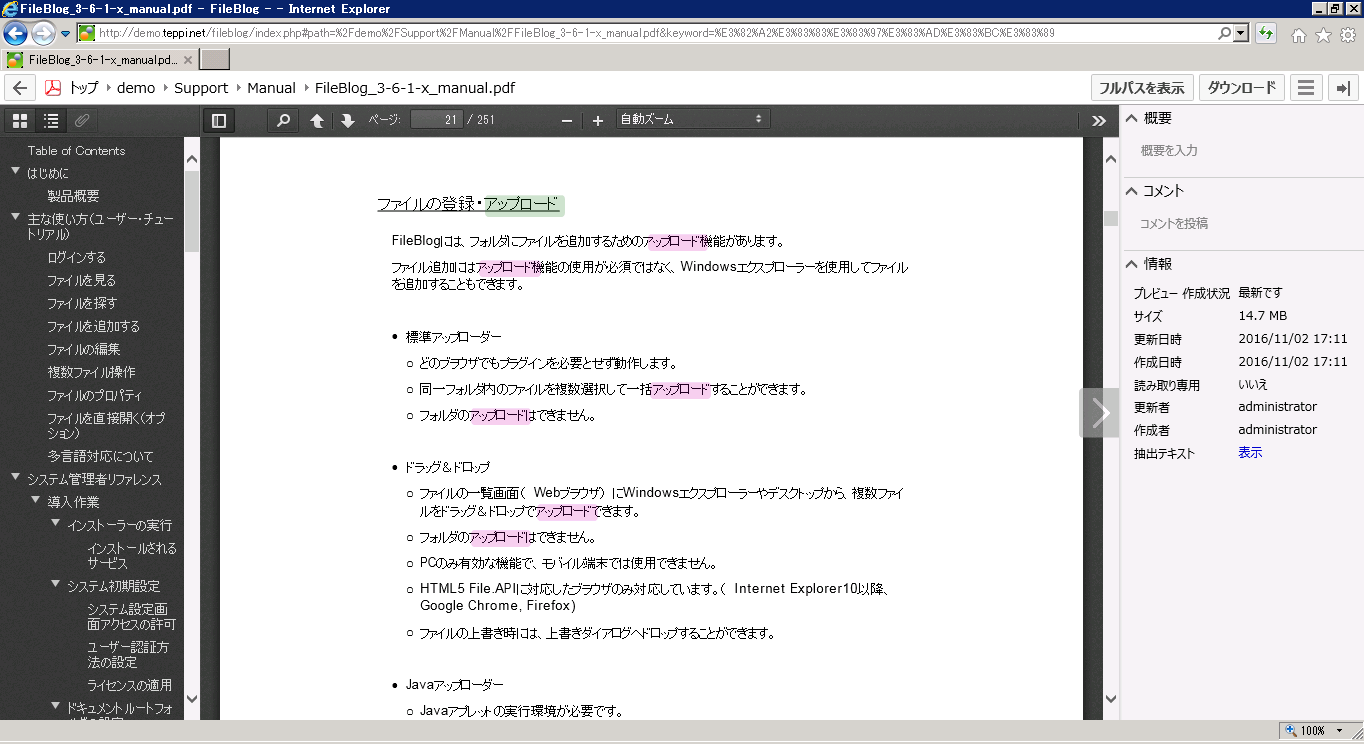Open 製品概要 in the outline
The width and height of the screenshot is (1364, 744).
point(73,196)
